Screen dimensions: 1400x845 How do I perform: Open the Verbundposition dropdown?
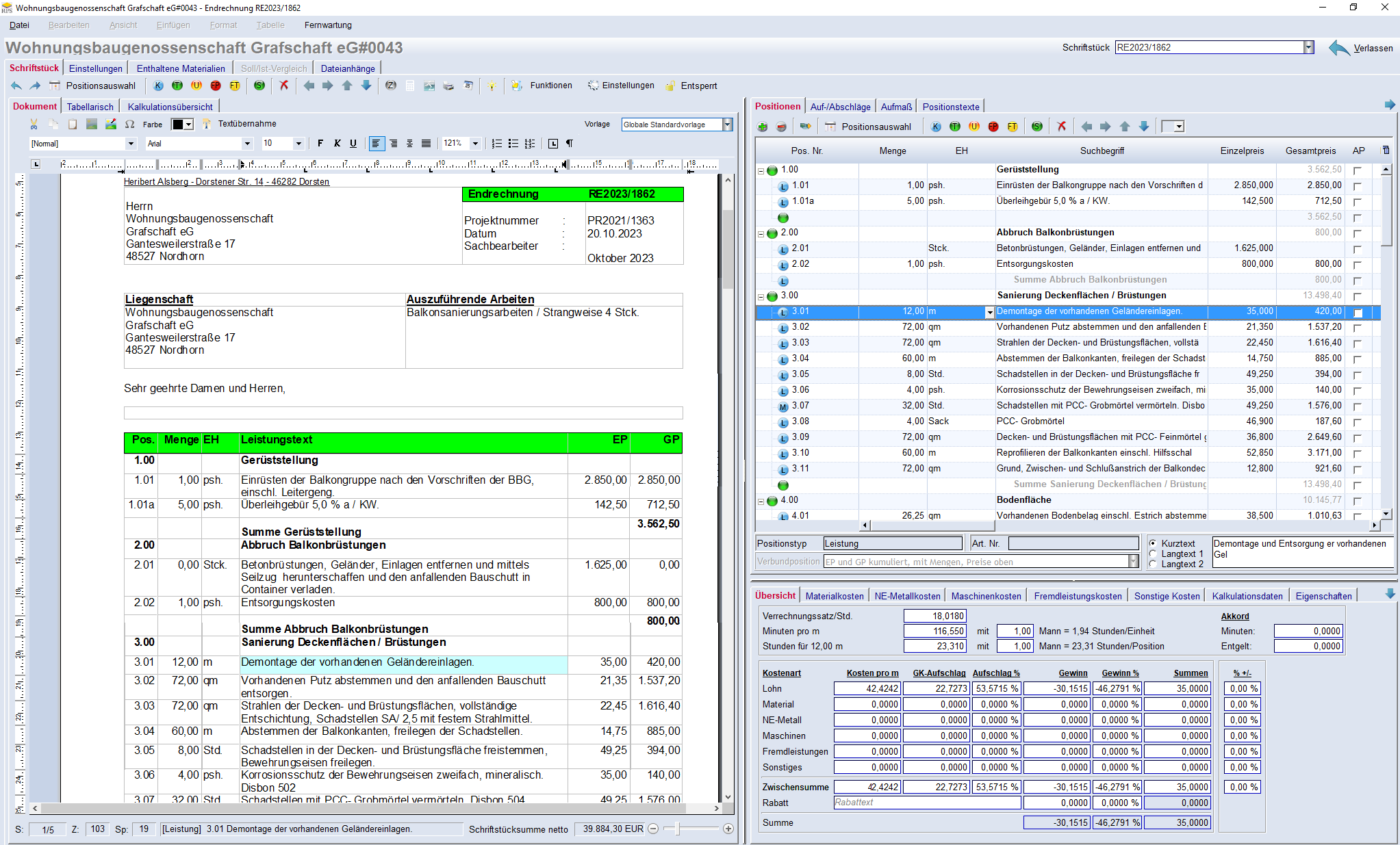(1133, 562)
